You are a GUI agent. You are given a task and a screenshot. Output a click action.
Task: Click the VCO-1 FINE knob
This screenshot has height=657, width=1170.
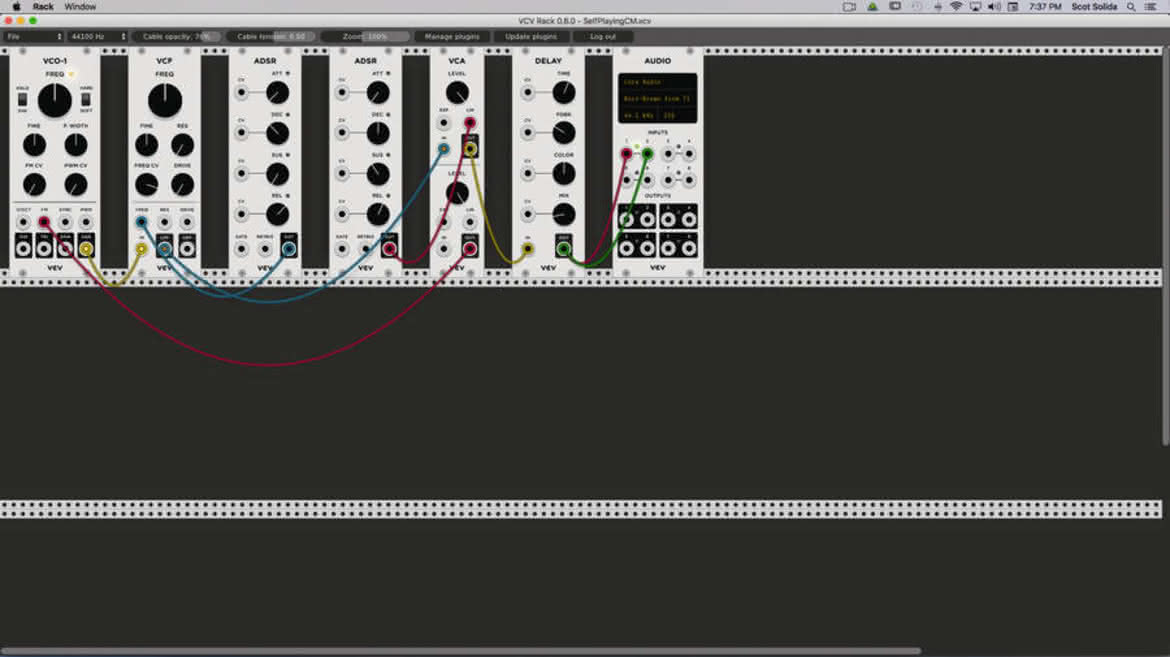tap(34, 144)
